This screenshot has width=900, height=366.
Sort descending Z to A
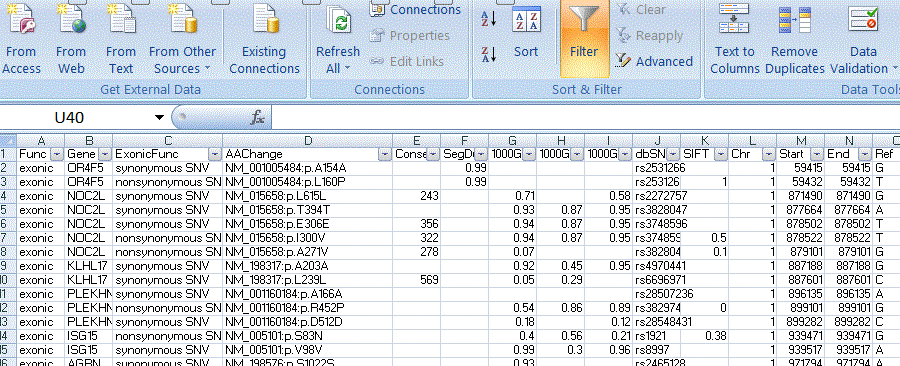(488, 54)
